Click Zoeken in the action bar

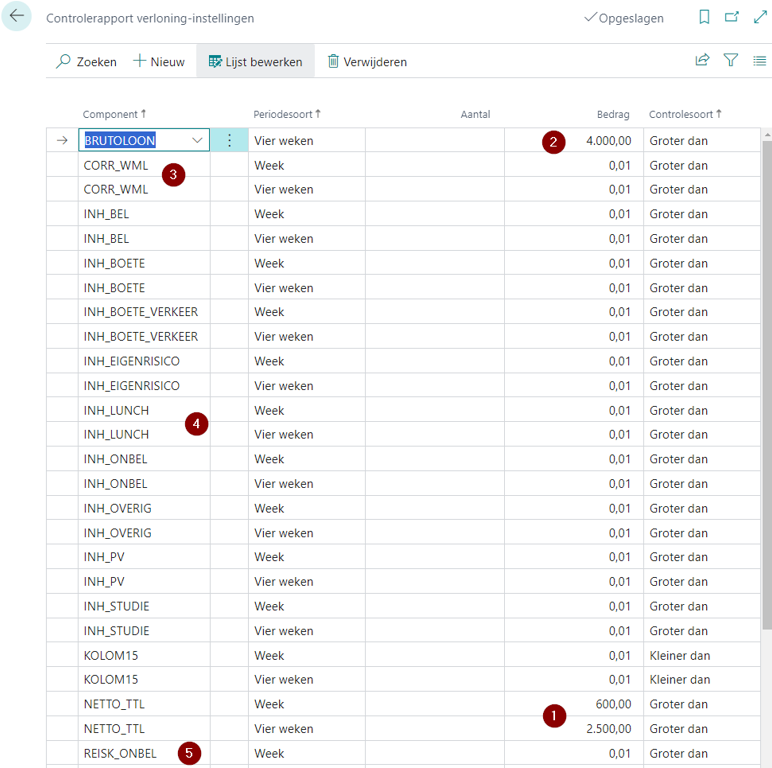[86, 62]
